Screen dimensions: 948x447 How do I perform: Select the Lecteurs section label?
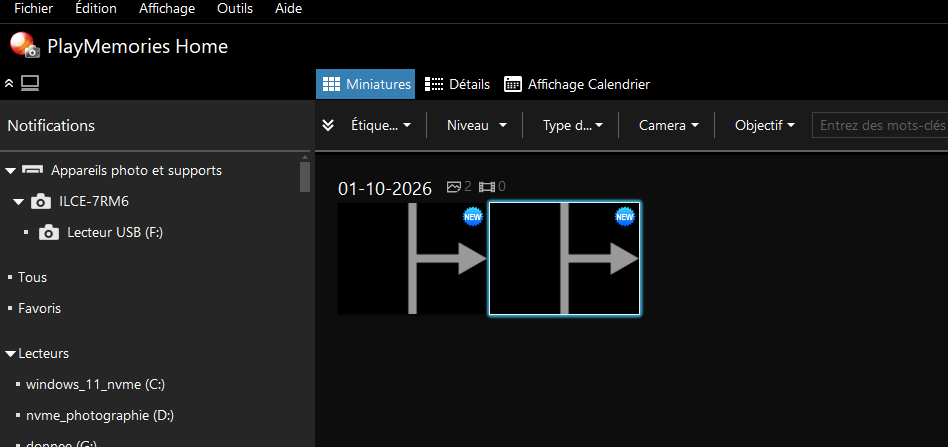tap(44, 353)
